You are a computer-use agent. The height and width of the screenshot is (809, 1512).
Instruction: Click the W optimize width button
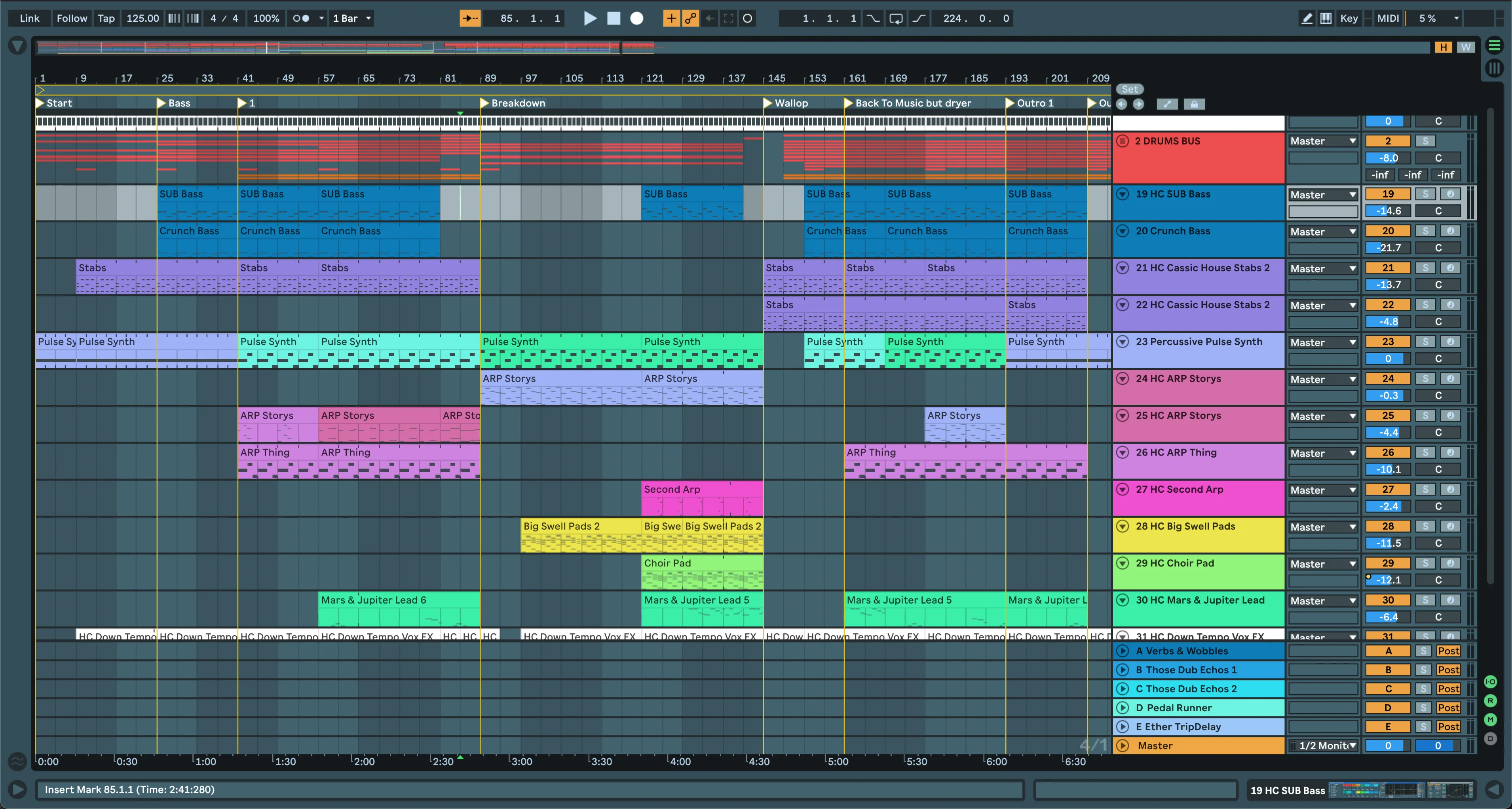pos(1466,47)
